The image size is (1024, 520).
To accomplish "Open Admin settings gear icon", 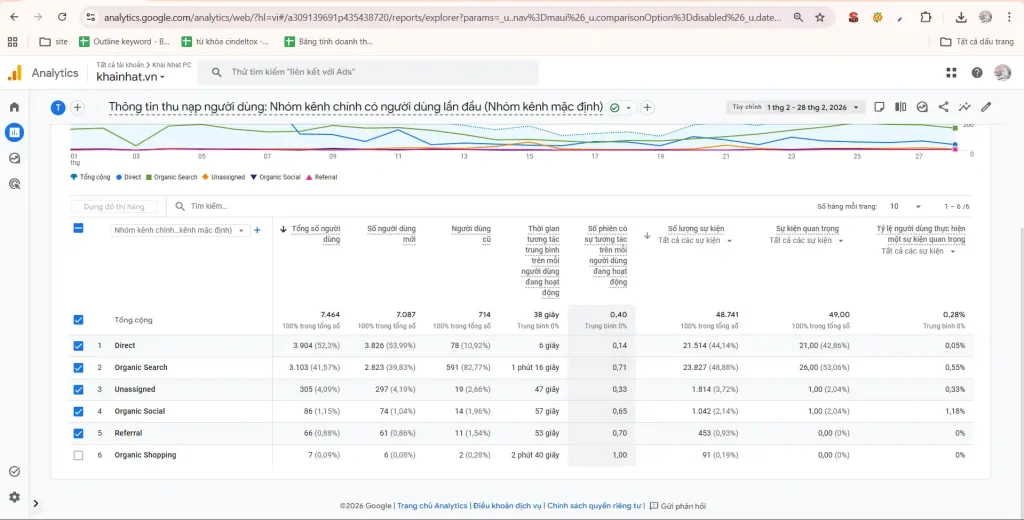I will click(x=14, y=497).
